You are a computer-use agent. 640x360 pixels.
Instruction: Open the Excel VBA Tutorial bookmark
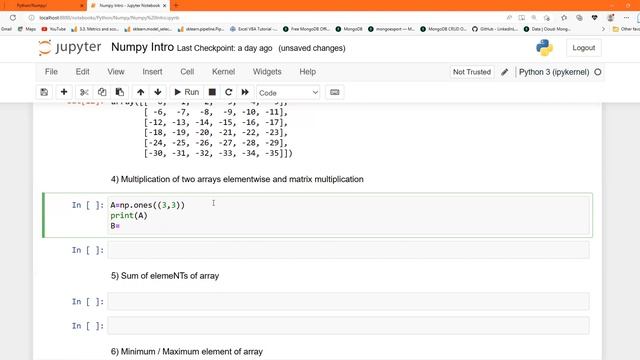coord(253,29)
